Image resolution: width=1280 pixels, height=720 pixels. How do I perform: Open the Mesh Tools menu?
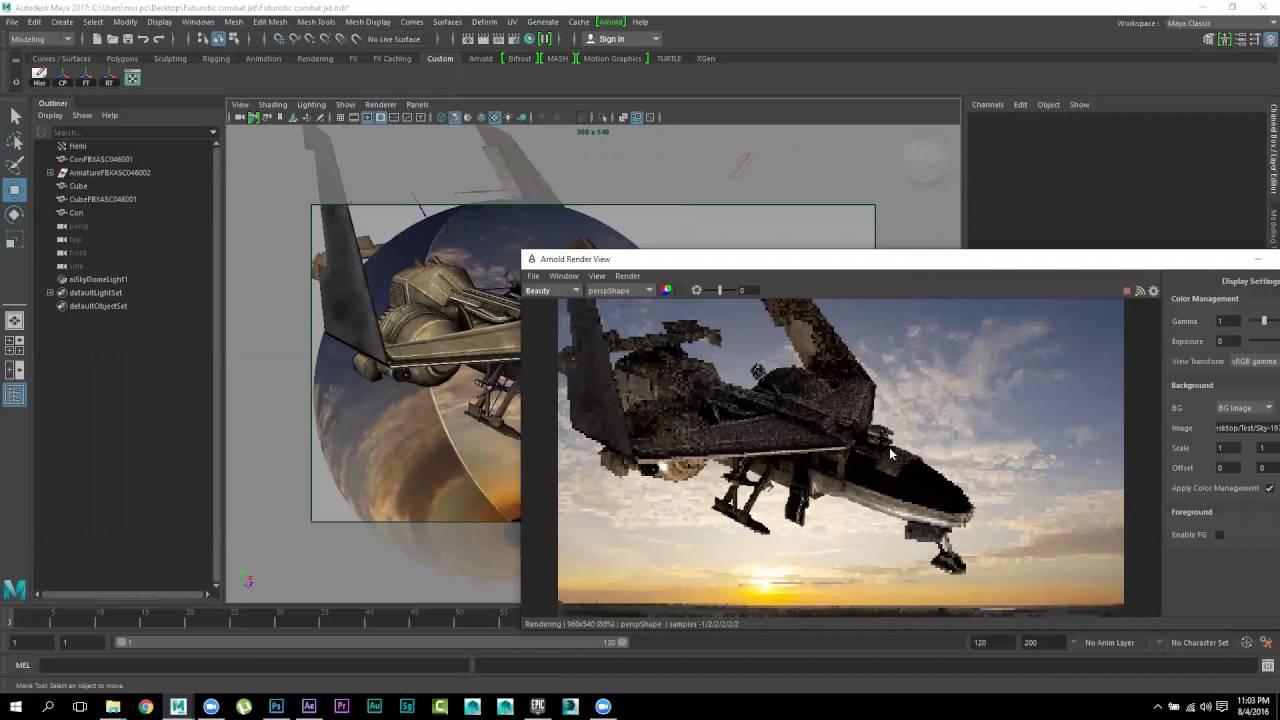click(316, 22)
